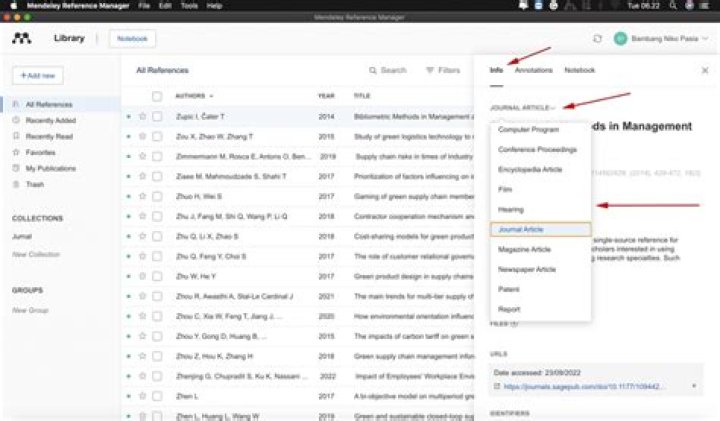Check the Zhou C, Xia W row checkbox

(157, 316)
